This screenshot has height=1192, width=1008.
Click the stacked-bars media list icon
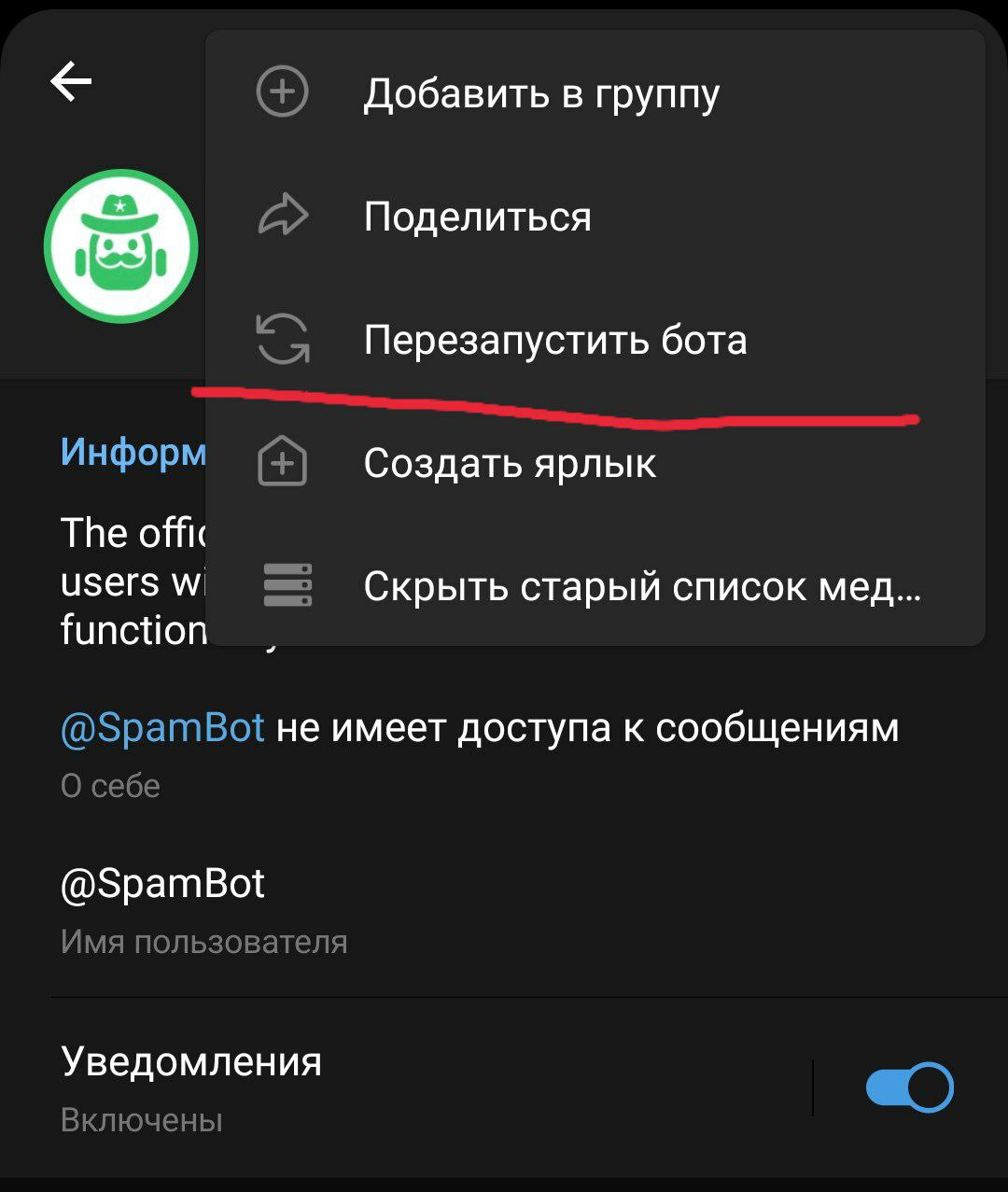287,585
